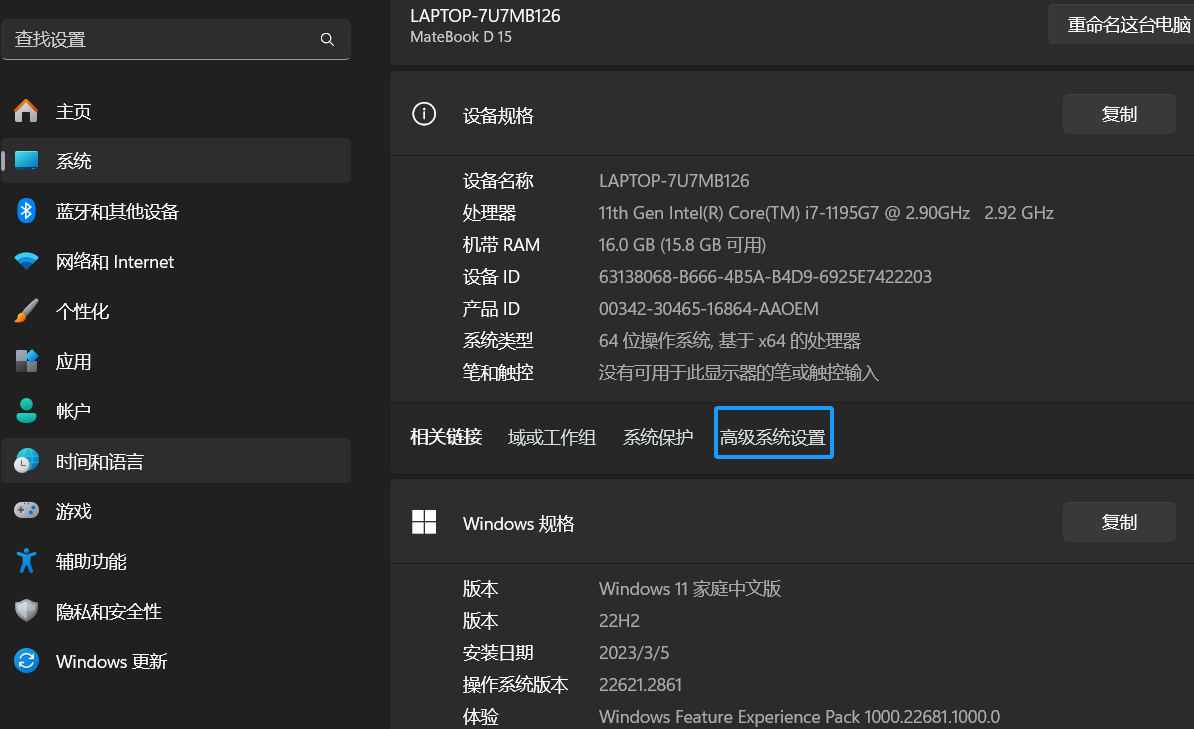Click the OS build 22621.2861 value
1194x729 pixels.
point(640,685)
